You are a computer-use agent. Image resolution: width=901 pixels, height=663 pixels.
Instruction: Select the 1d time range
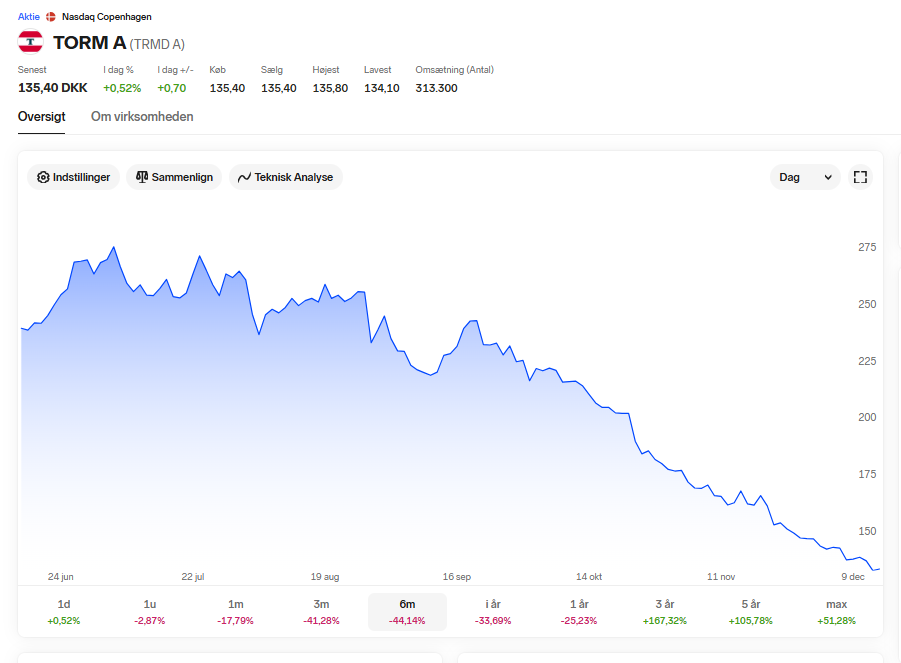click(64, 612)
